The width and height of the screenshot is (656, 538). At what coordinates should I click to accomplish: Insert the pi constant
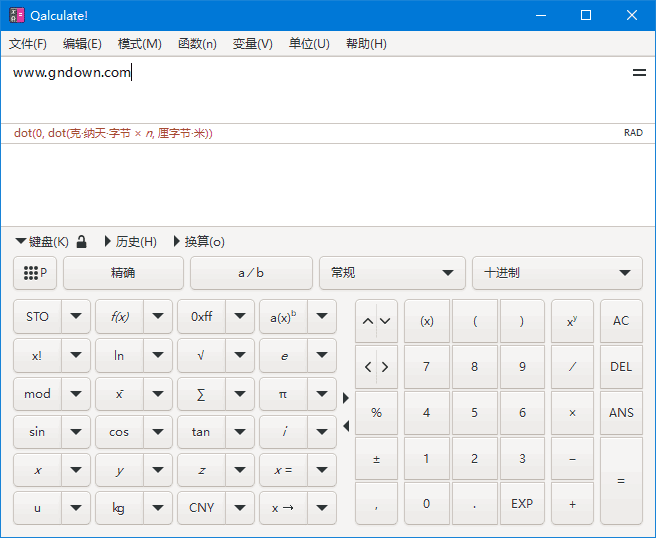tap(283, 394)
